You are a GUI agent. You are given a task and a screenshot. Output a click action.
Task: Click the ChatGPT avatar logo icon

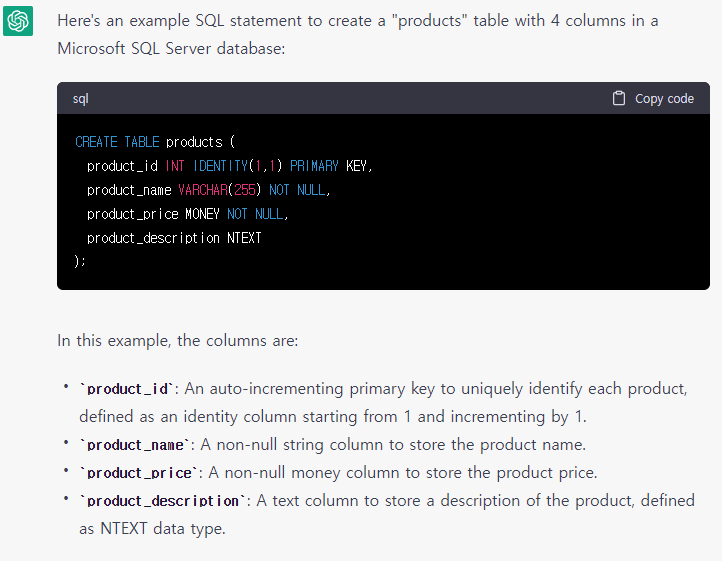18,21
